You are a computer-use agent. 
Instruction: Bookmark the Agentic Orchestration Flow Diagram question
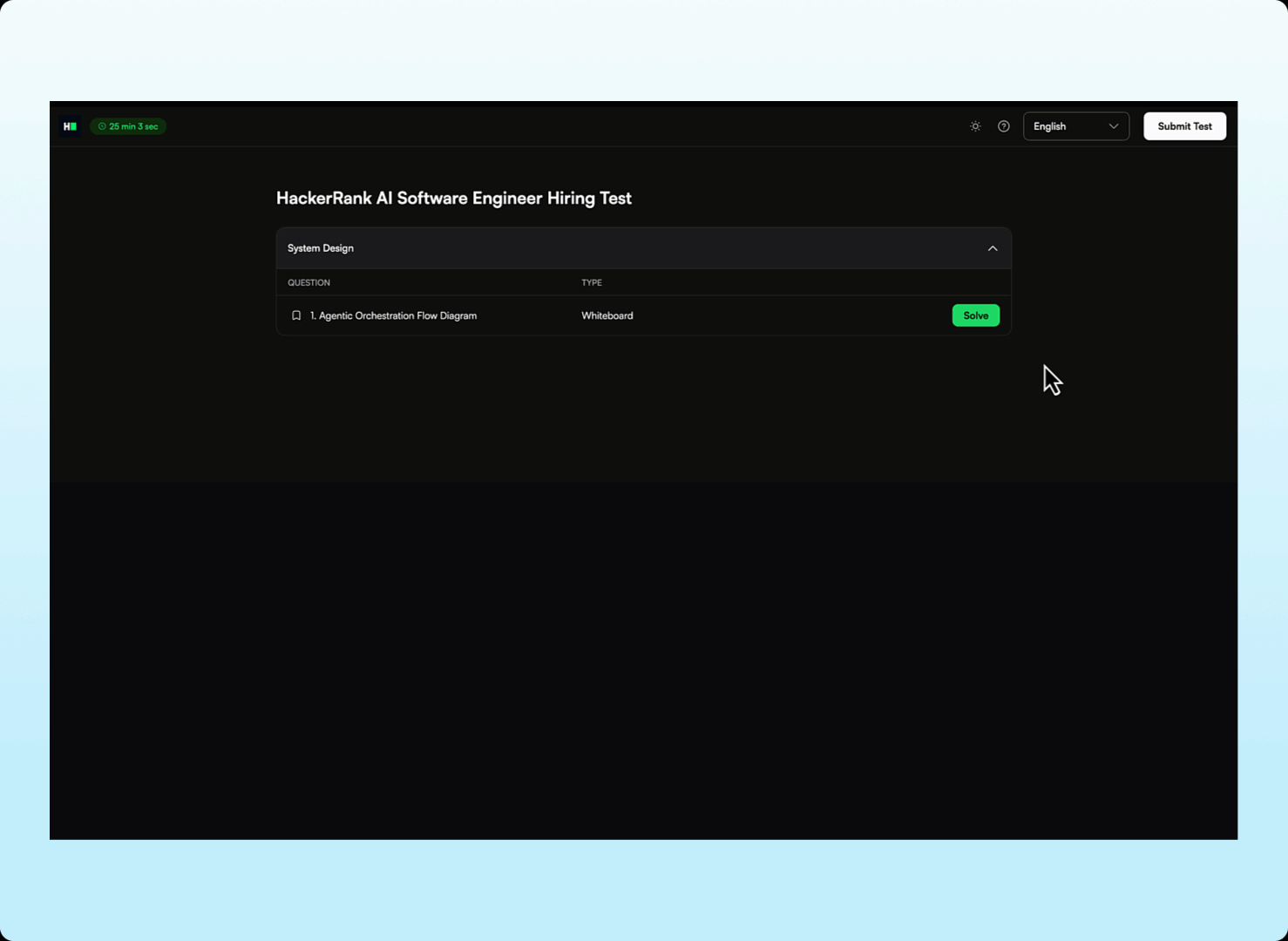click(x=296, y=315)
